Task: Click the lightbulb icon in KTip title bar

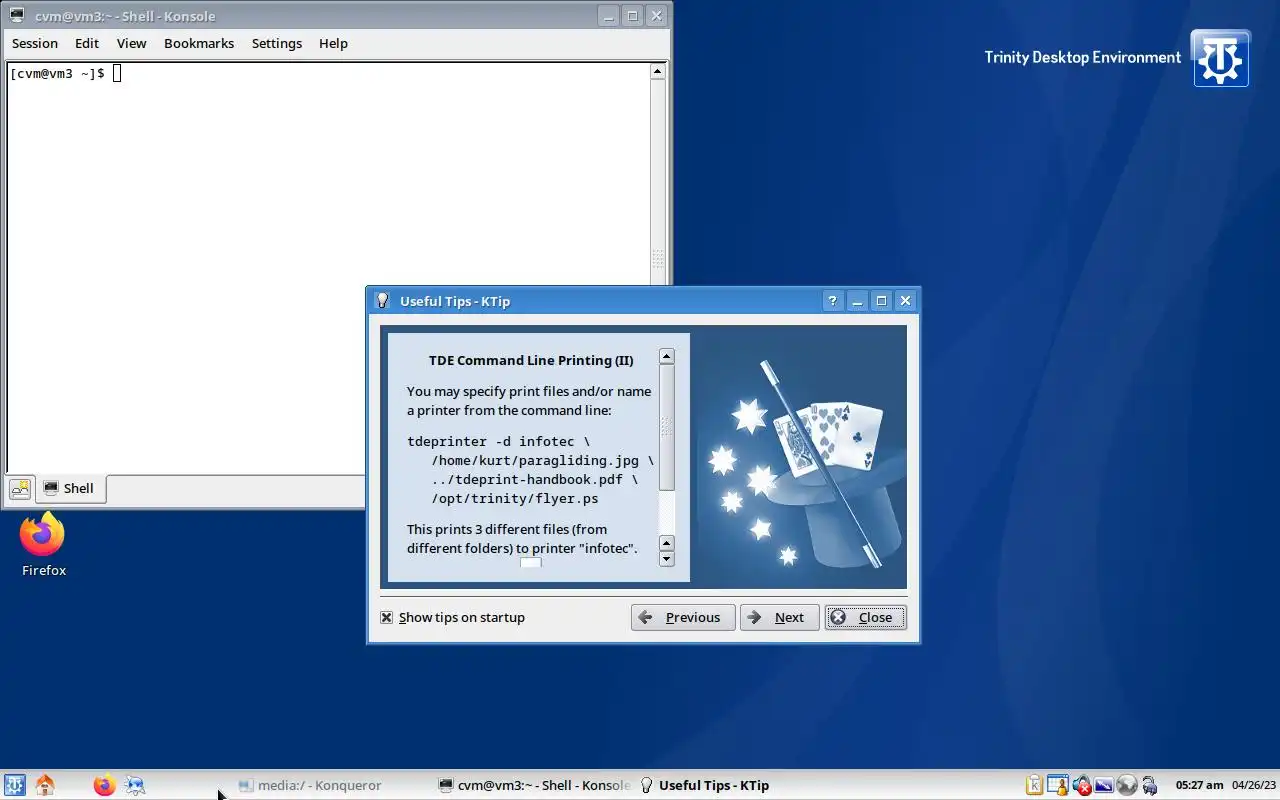Action: click(381, 301)
